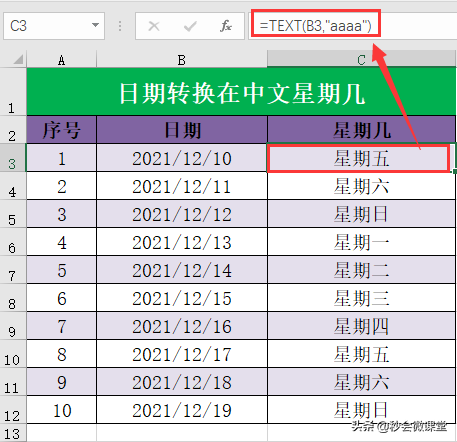Click the 星期六 cell in row 11
Screen dimensions: 457x442
click(361, 382)
